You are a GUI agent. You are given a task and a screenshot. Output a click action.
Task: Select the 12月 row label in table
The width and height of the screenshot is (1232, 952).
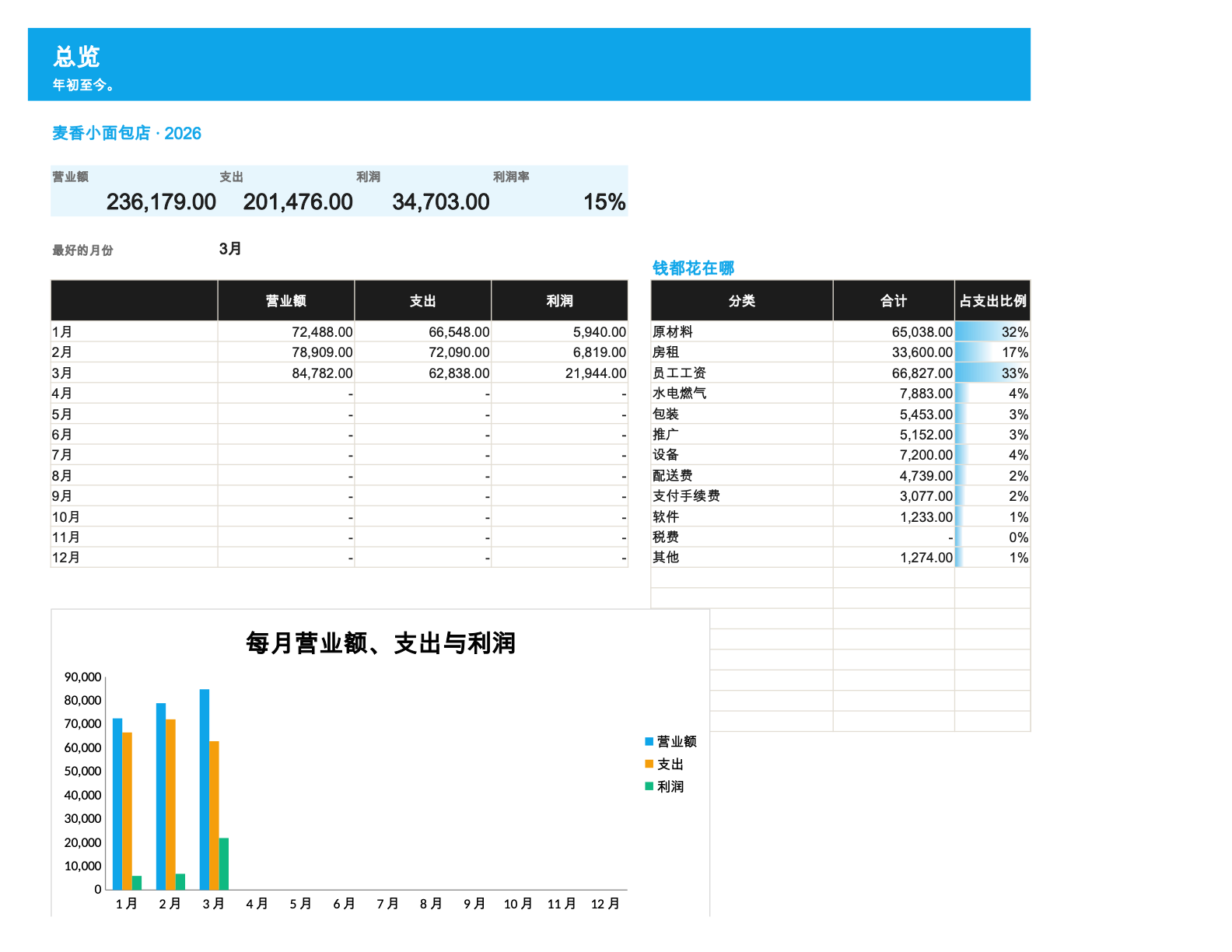click(134, 558)
